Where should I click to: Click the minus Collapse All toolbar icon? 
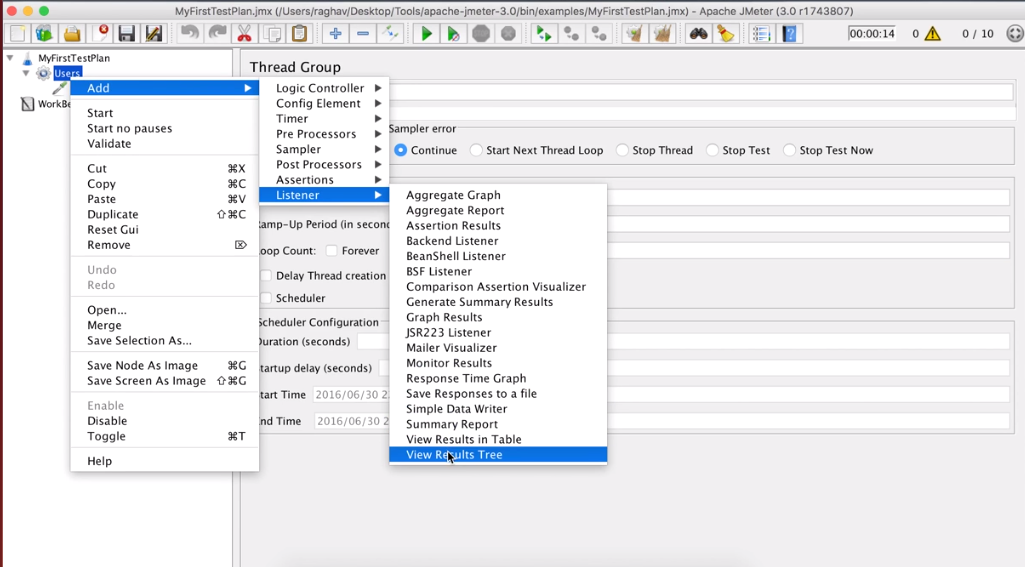click(x=363, y=33)
